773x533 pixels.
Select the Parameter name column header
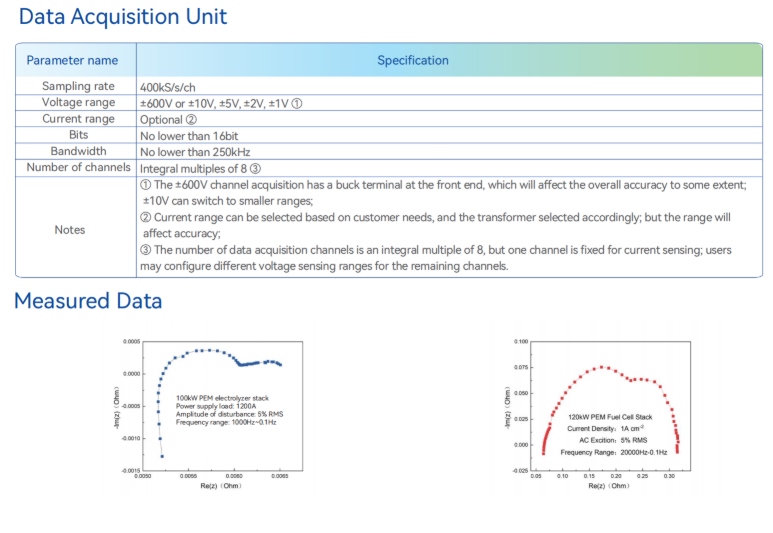[x=72, y=60]
